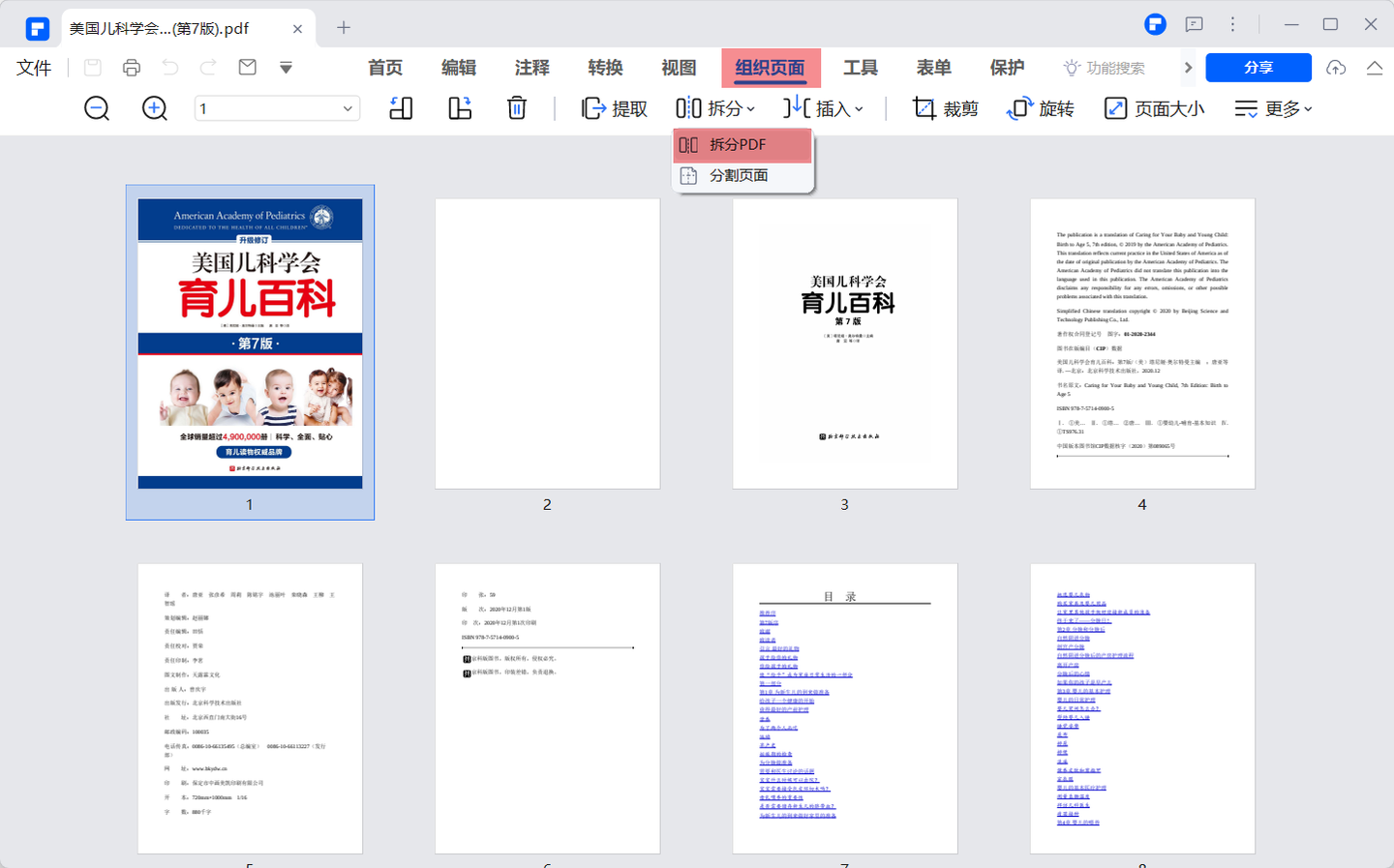Select the page 7 目录 thumbnail
Screen dimensions: 1394x868
(x=845, y=708)
